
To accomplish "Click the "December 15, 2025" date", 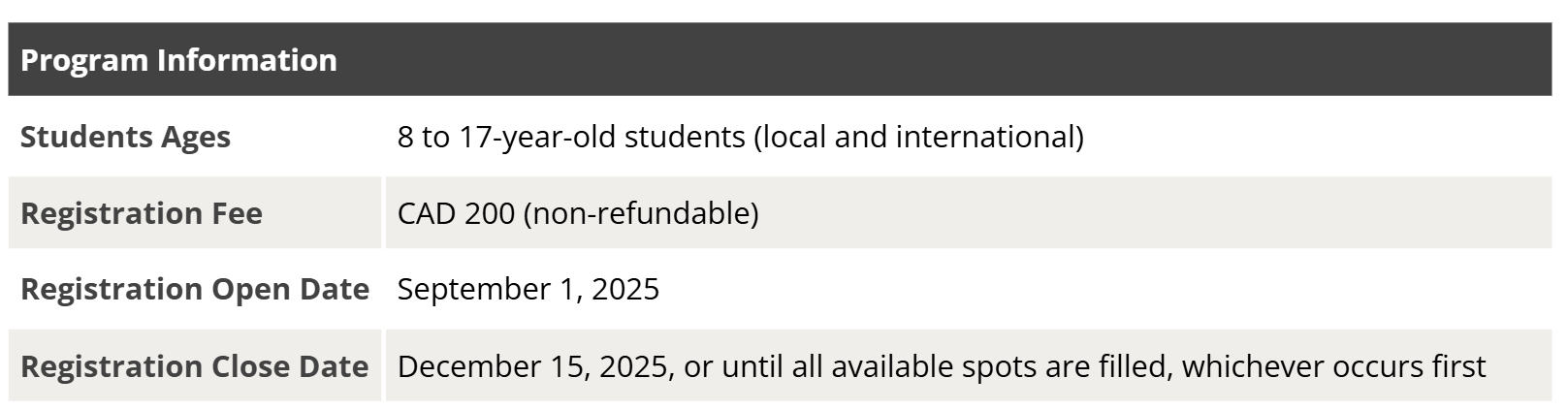I will pos(532,366).
